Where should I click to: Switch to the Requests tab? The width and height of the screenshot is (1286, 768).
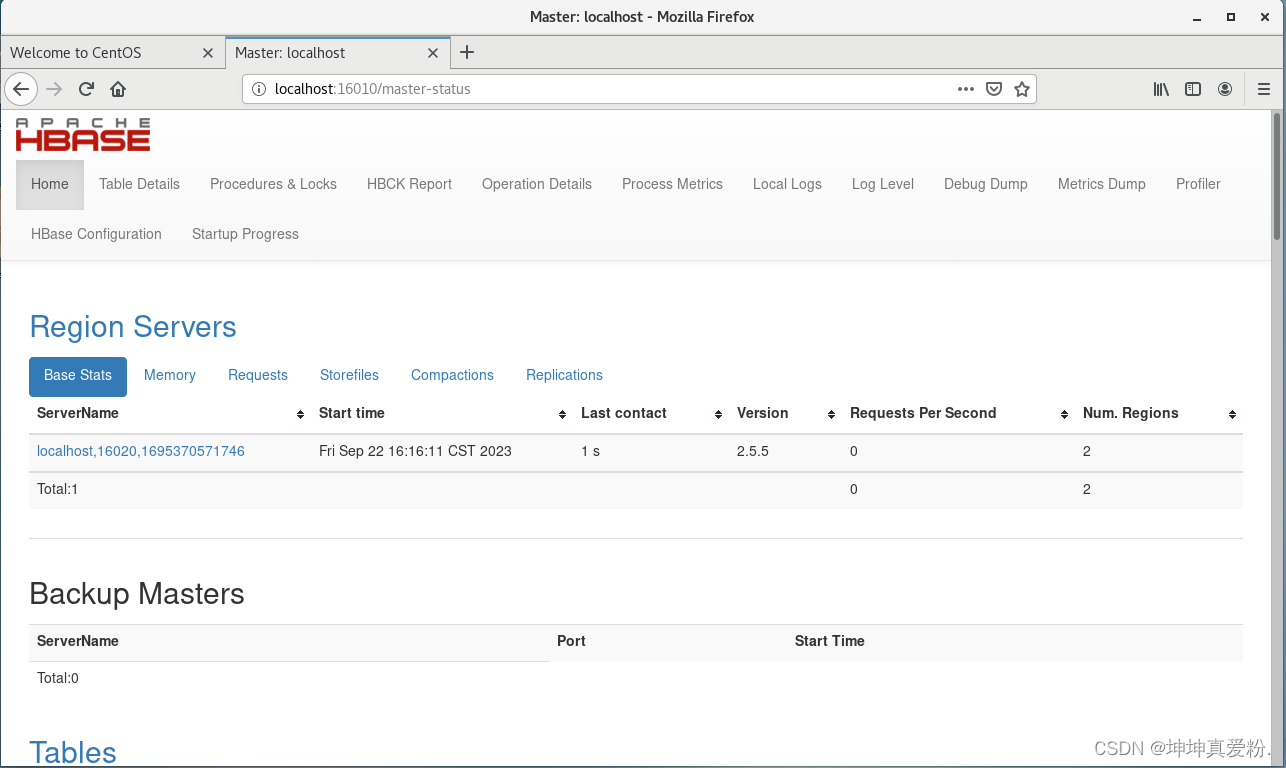(x=258, y=375)
